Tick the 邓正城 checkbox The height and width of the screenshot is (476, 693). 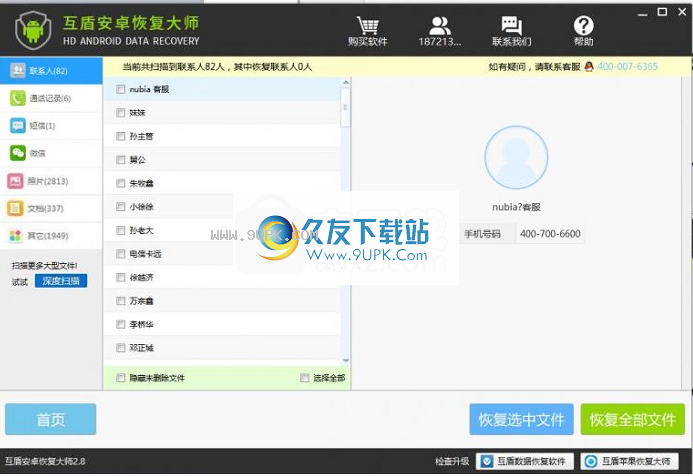tap(121, 348)
